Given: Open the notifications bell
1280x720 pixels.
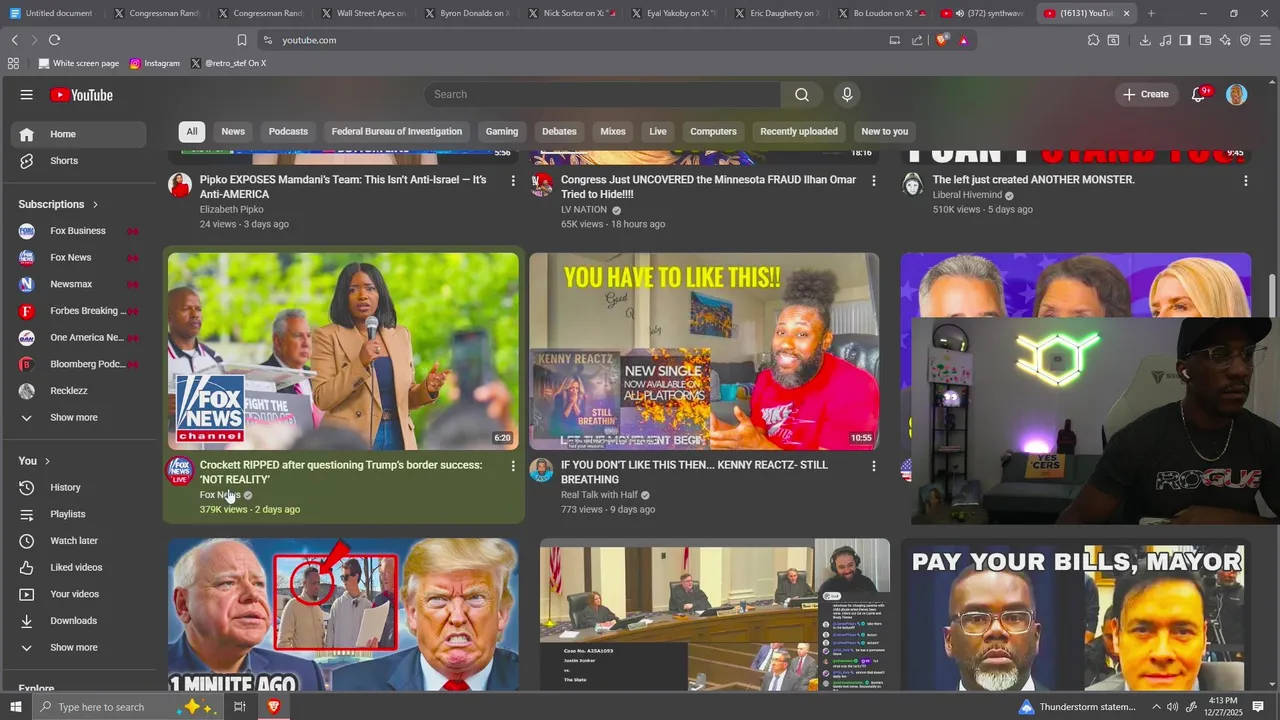Looking at the screenshot, I should pyautogui.click(x=1199, y=94).
